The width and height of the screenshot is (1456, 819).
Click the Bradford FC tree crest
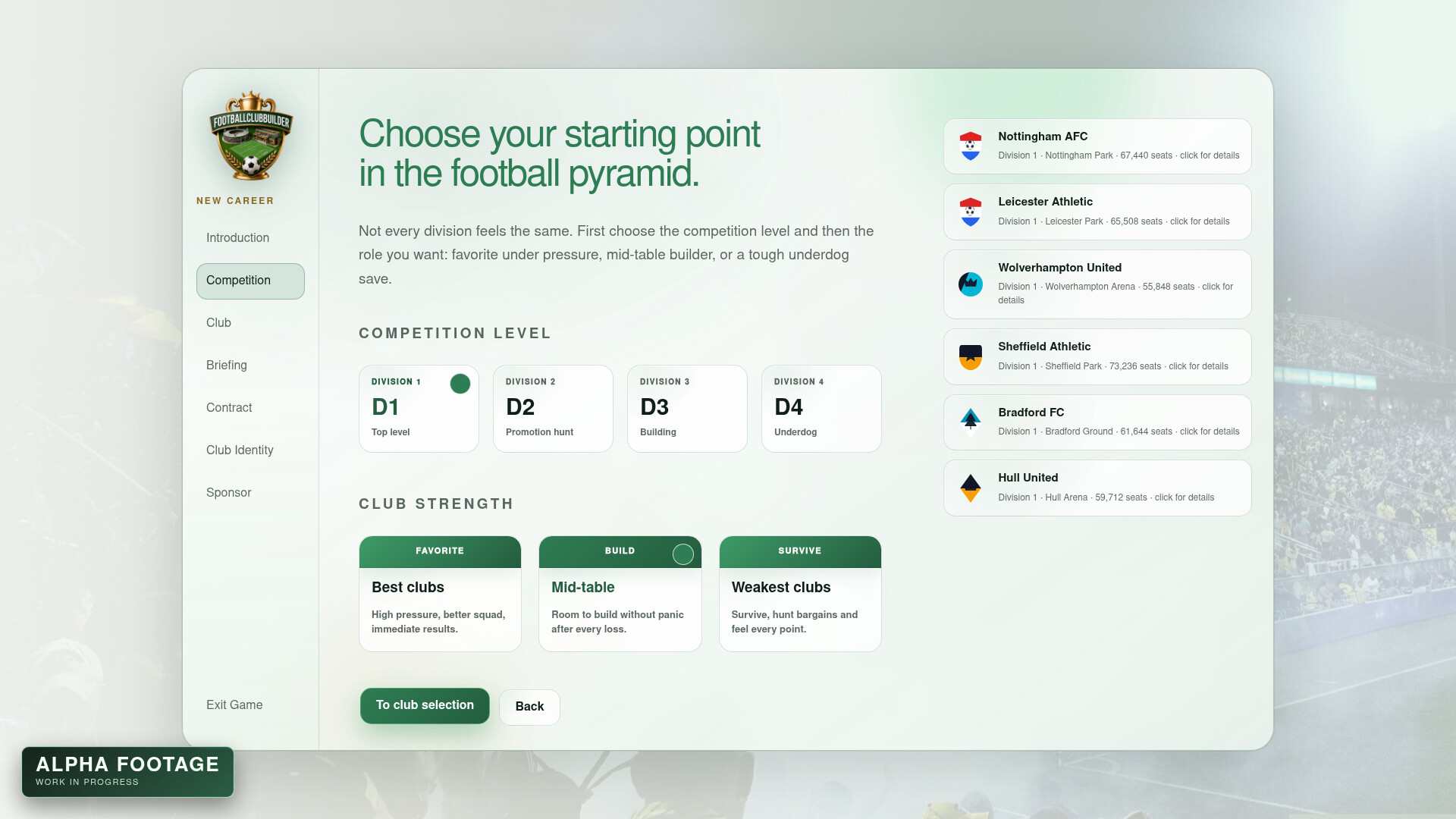[x=970, y=422]
